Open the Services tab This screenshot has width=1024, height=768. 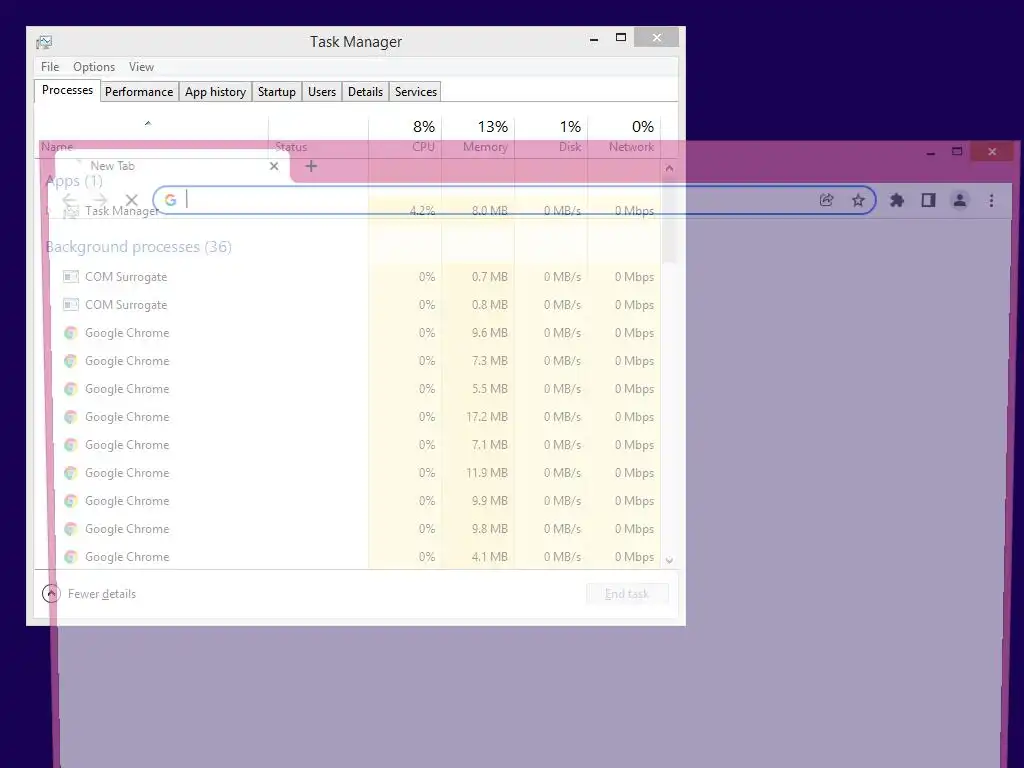point(416,91)
